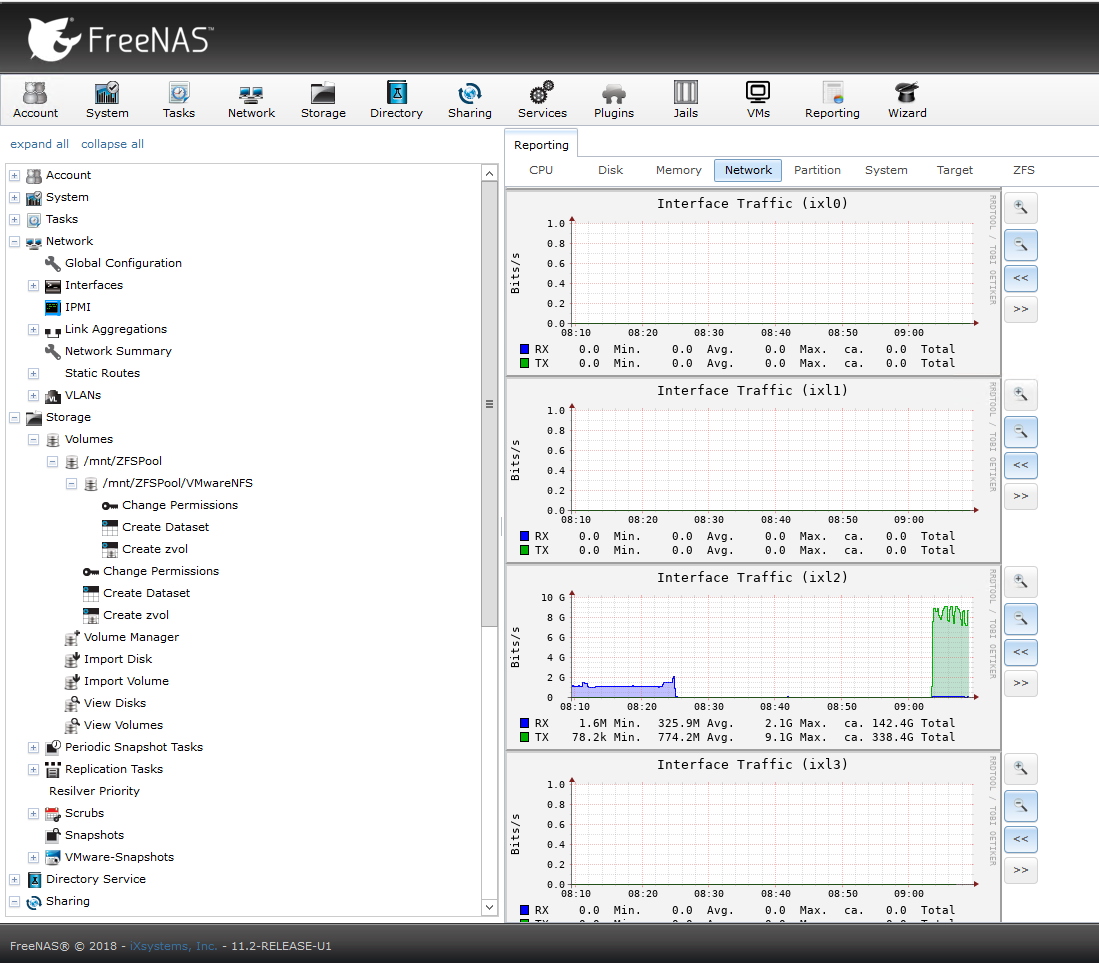
Task: Click the collapse all link
Action: coord(112,144)
